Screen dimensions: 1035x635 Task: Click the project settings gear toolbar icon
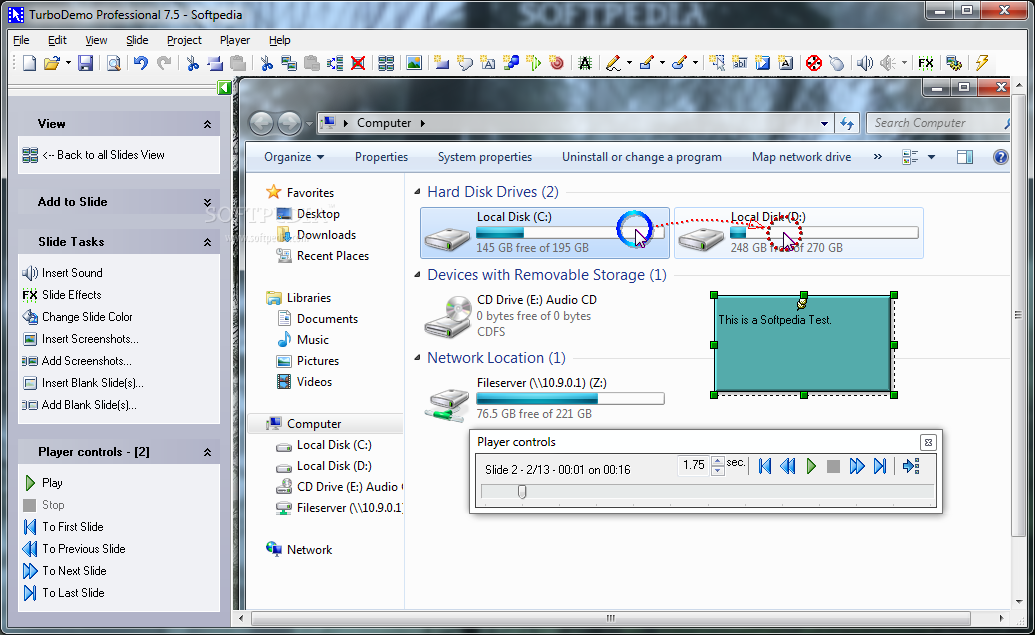[x=954, y=63]
